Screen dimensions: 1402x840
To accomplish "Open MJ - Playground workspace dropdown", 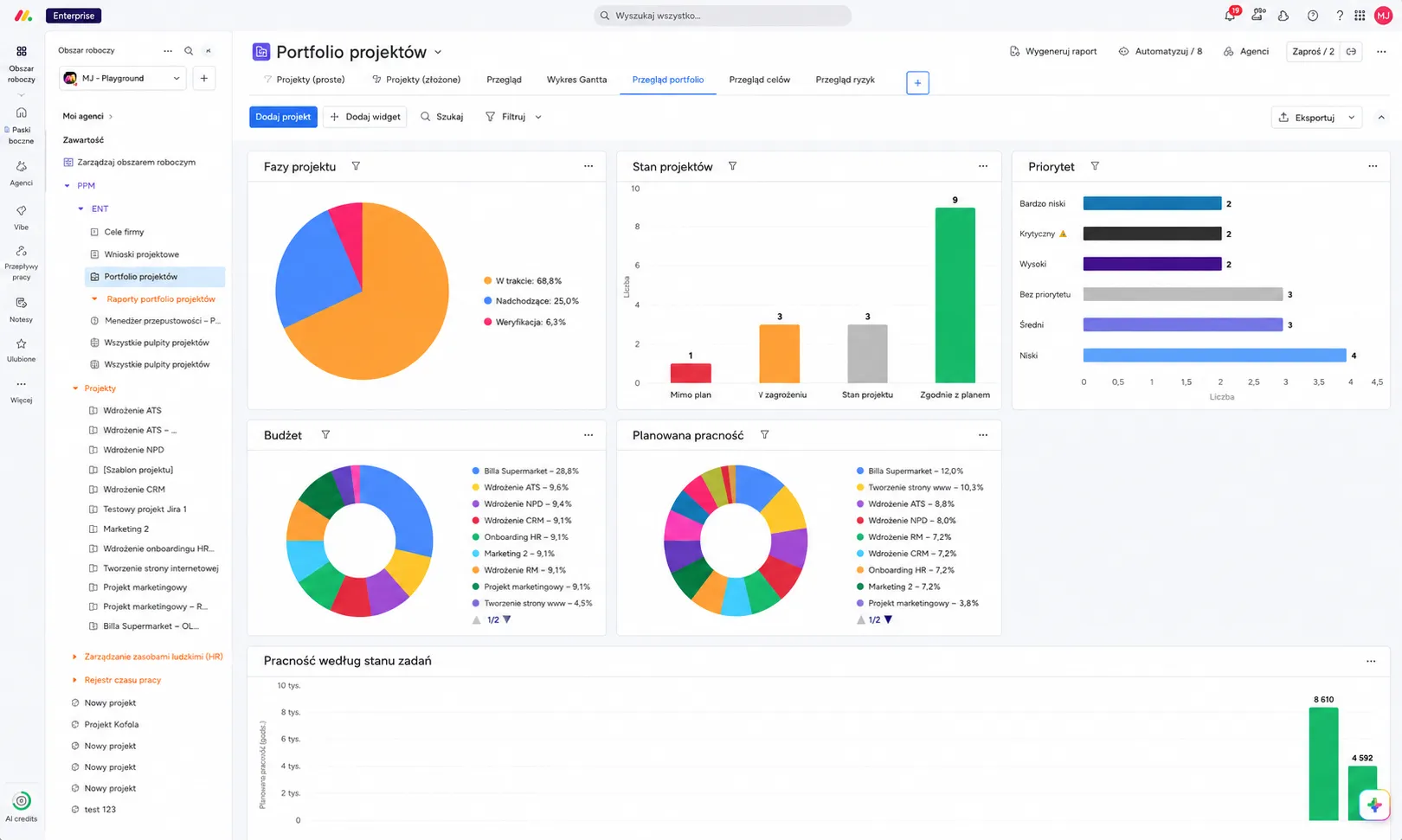I will point(122,79).
